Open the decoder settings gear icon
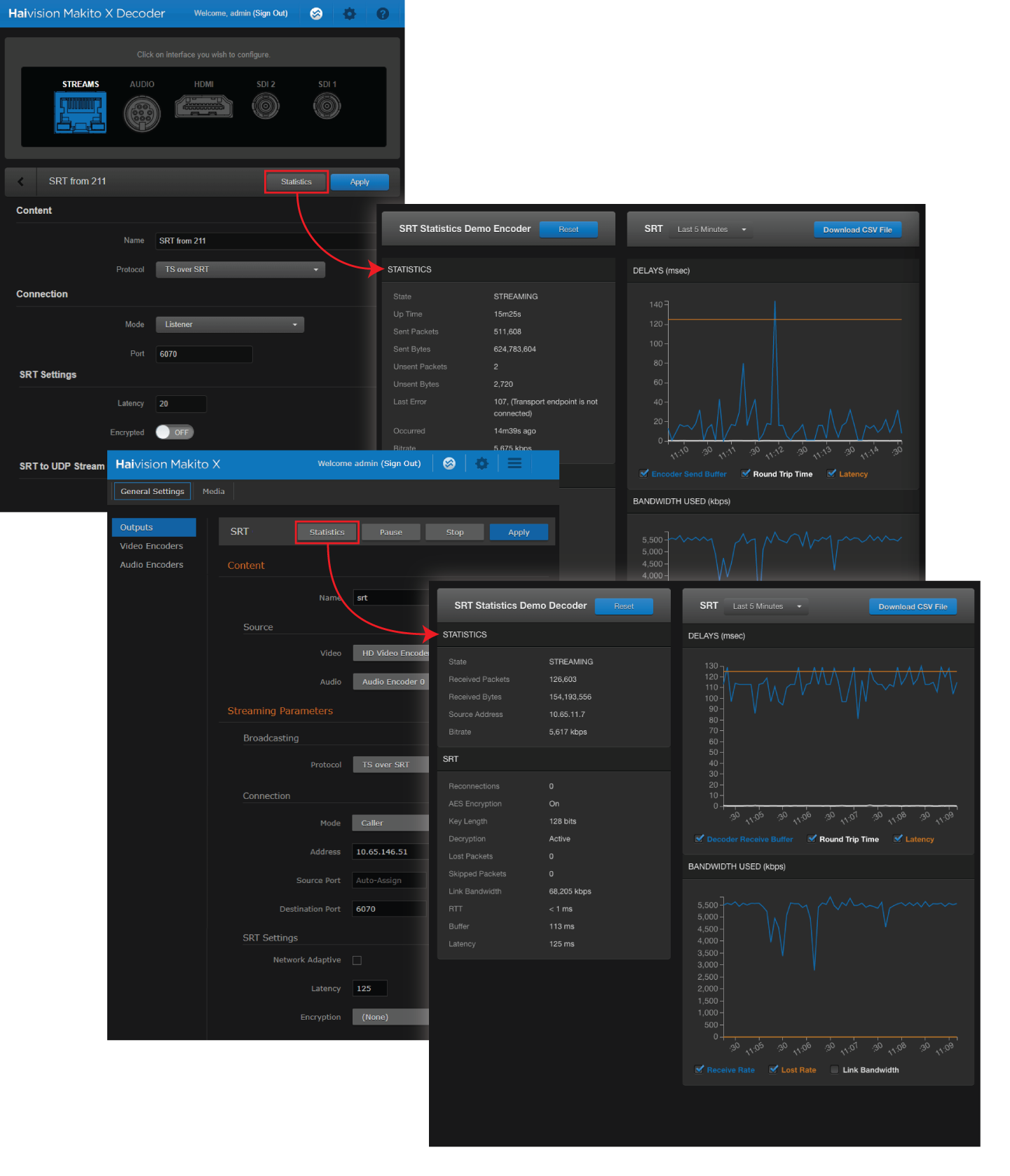This screenshot has height=1176, width=1010. [x=349, y=14]
